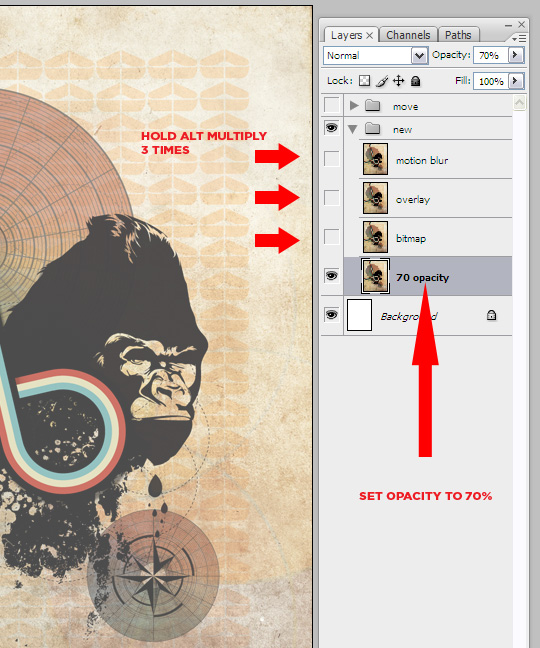Toggle visibility of the Background layer
This screenshot has width=540, height=648.
pos(331,315)
